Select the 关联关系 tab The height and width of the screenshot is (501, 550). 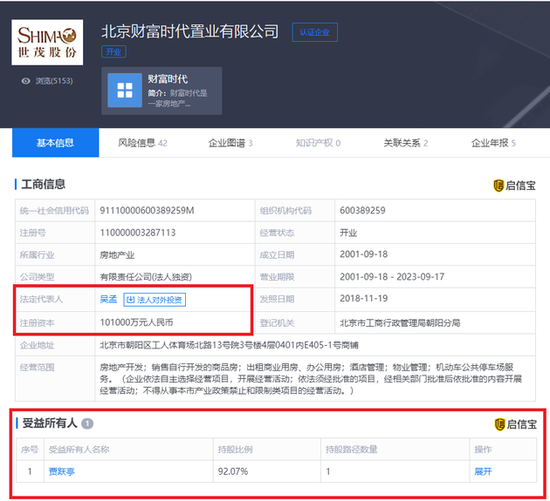click(x=405, y=143)
